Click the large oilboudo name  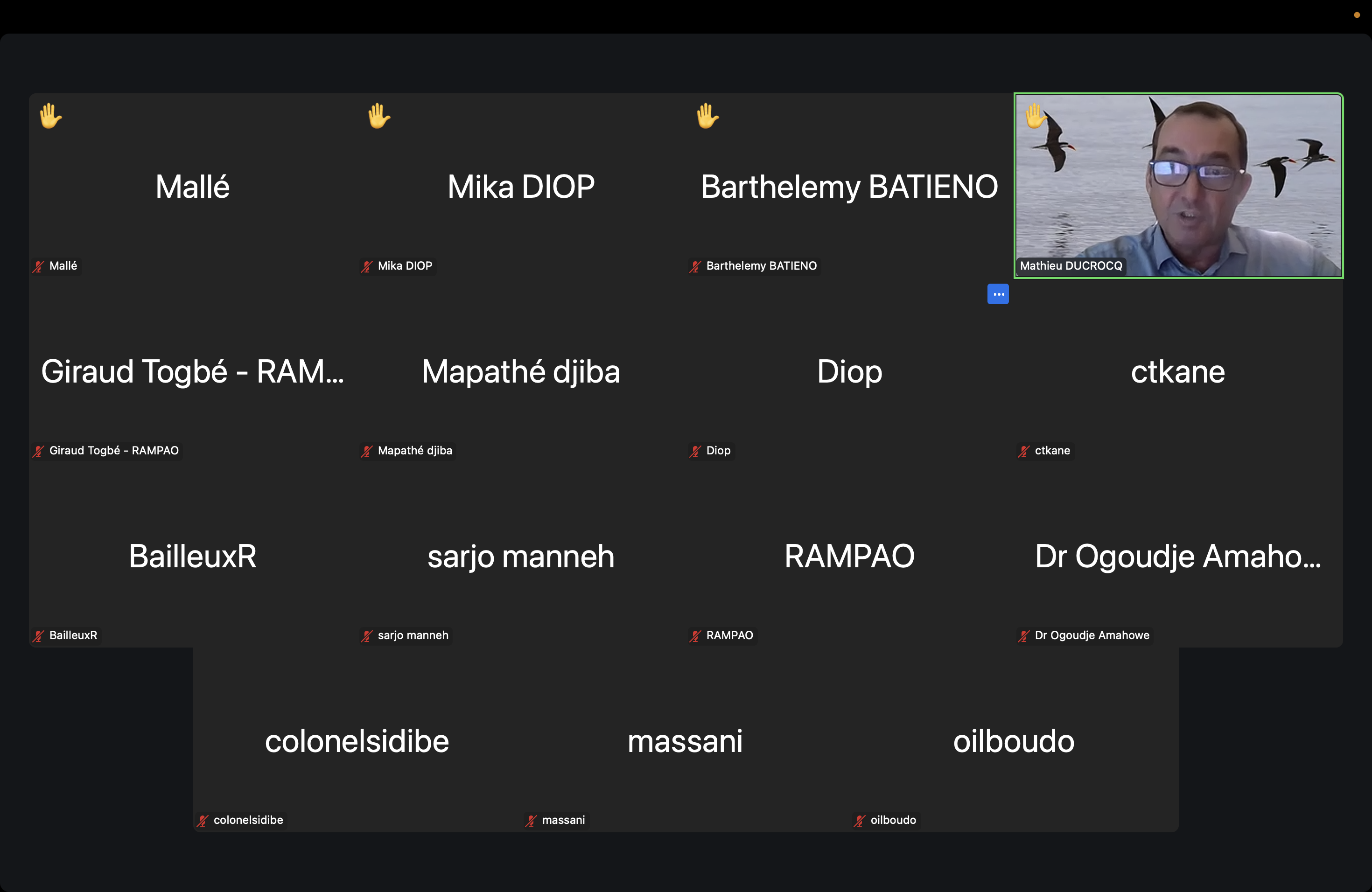(x=1014, y=741)
